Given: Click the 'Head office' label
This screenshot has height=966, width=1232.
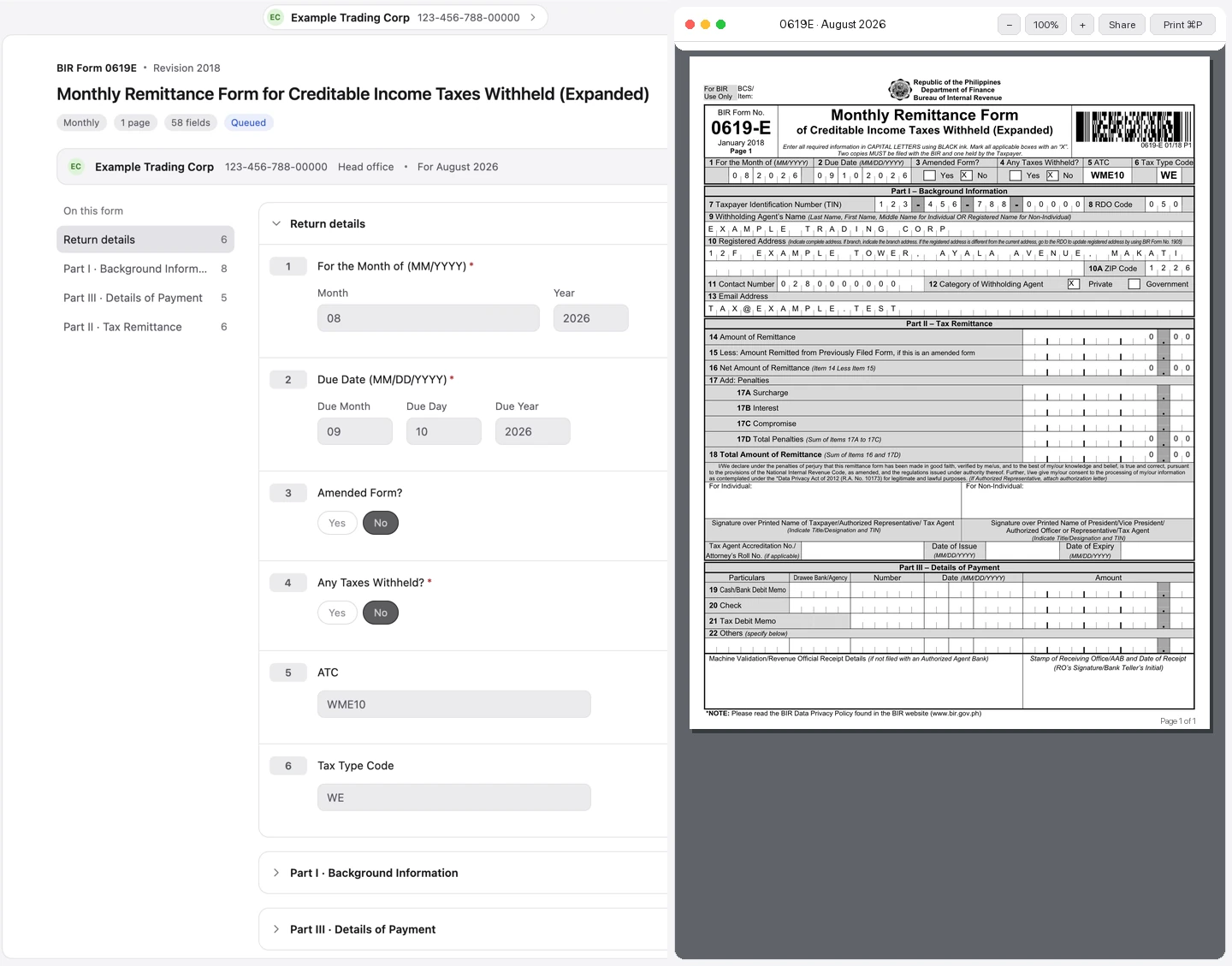Looking at the screenshot, I should 366,167.
